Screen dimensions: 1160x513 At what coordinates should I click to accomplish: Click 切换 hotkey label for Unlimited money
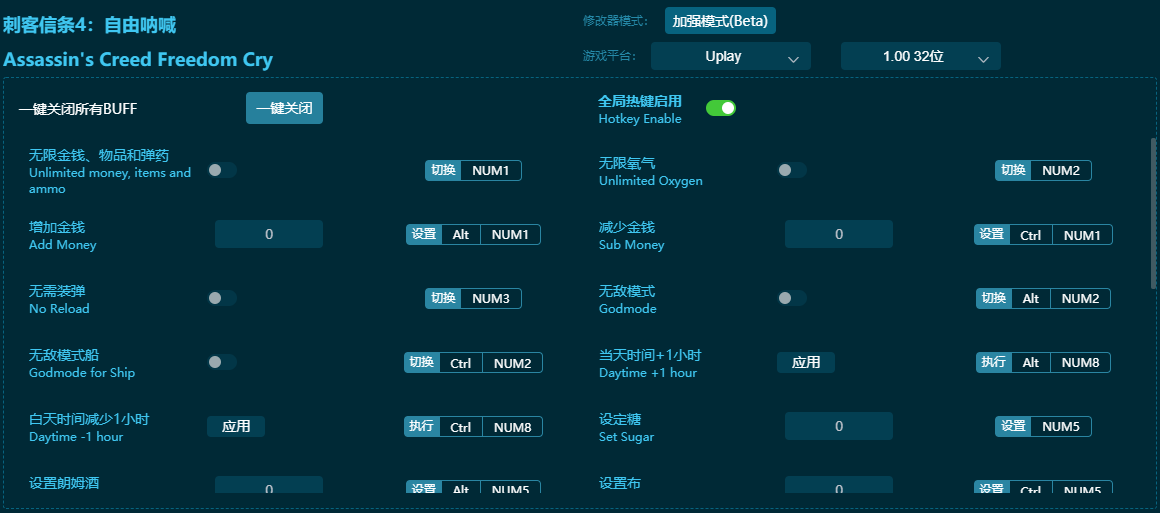click(443, 170)
